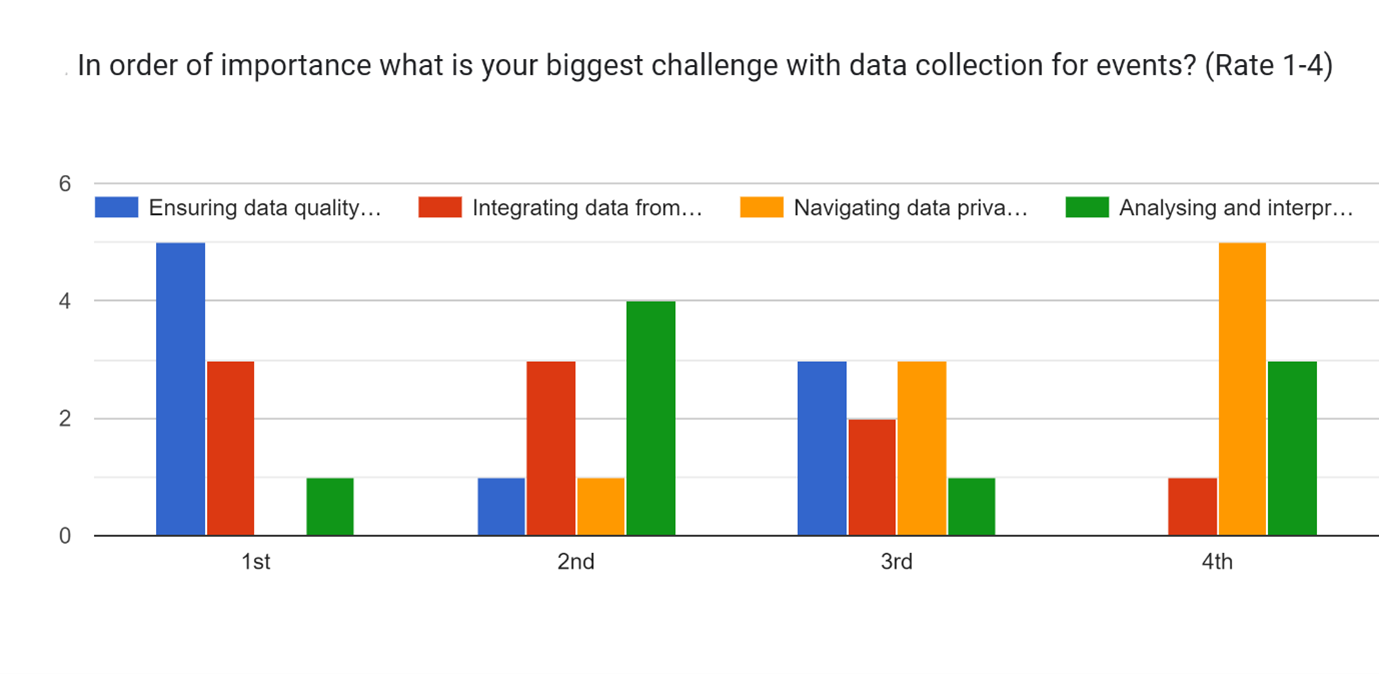Select the Ensuring data quality legend label
Viewport: 1379px width, 674px height.
tap(265, 208)
